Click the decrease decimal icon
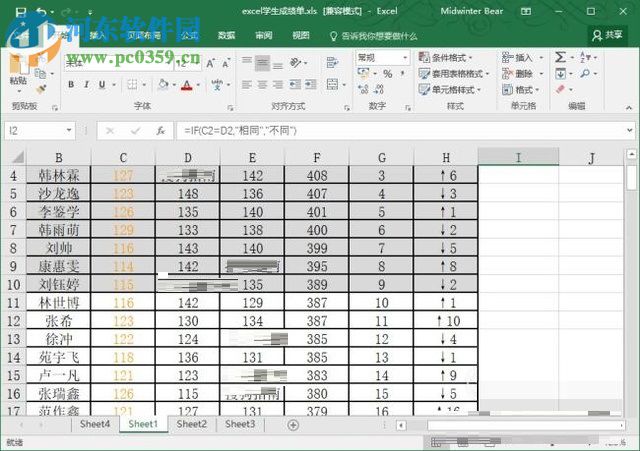The width and height of the screenshot is (640, 451). (x=379, y=89)
